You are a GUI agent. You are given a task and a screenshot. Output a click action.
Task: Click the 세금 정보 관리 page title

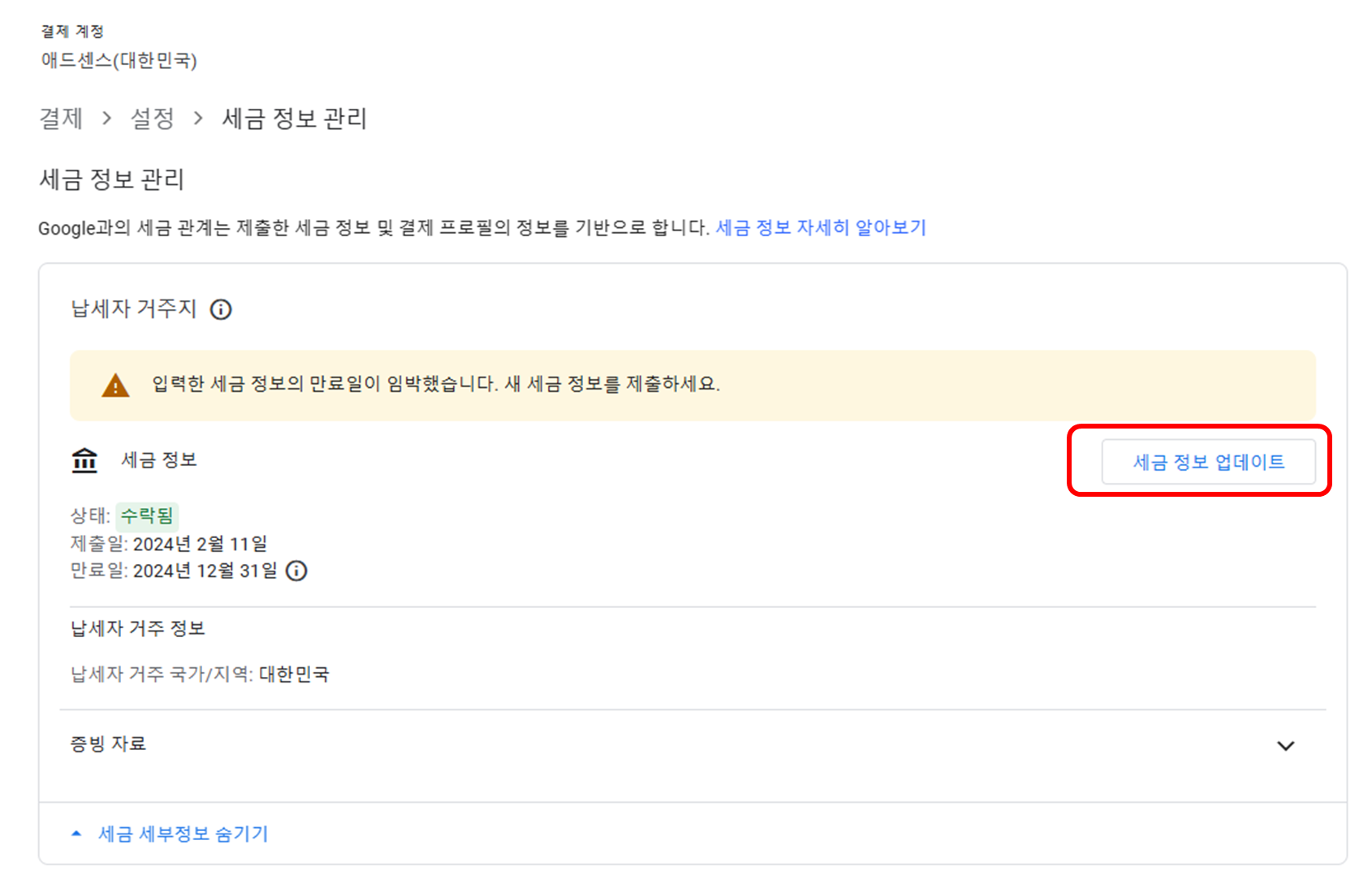111,179
